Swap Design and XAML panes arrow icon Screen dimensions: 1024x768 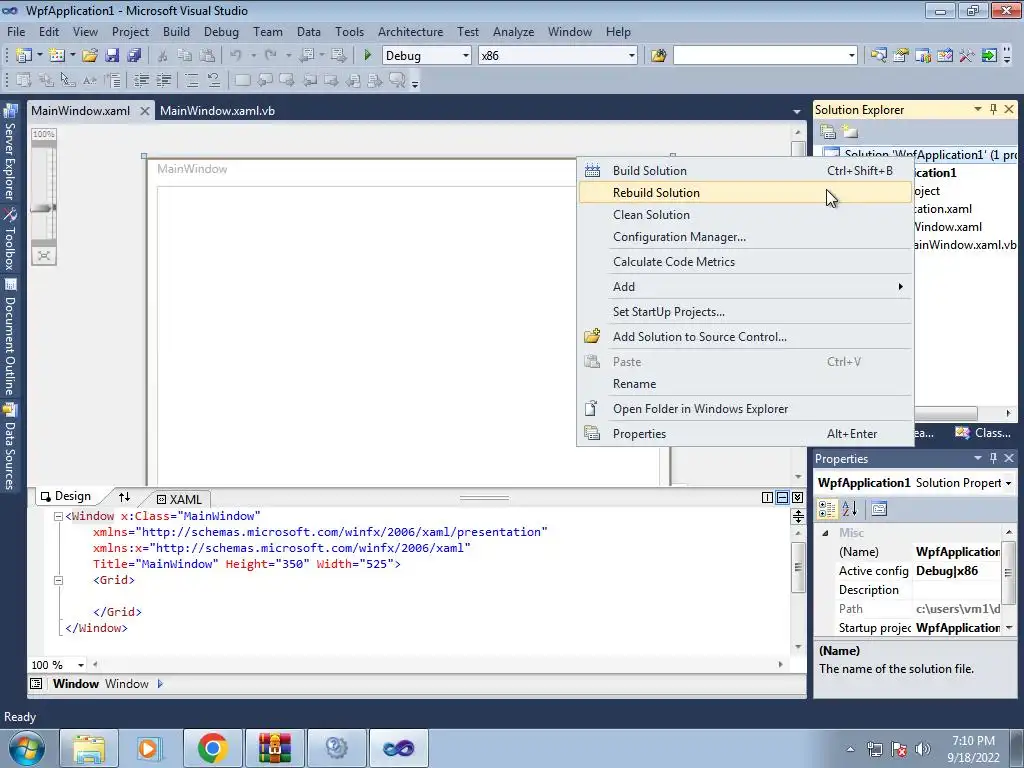(124, 497)
